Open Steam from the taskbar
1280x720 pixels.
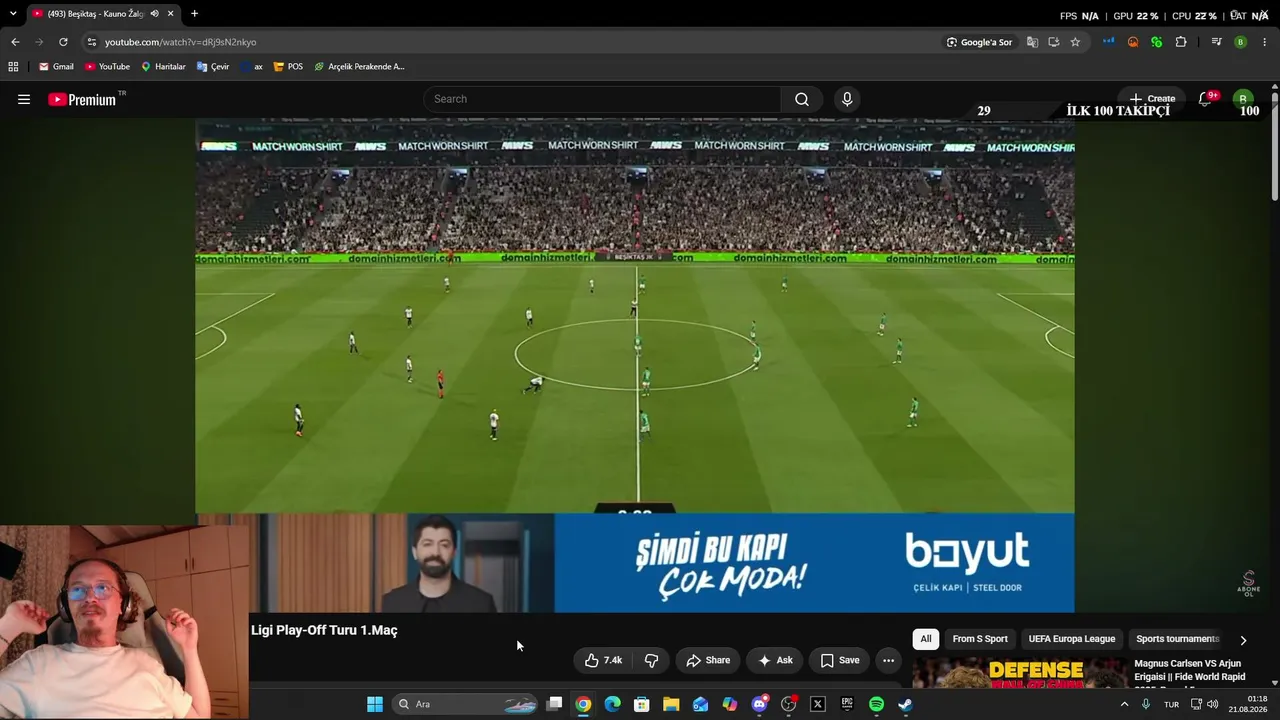(x=905, y=704)
